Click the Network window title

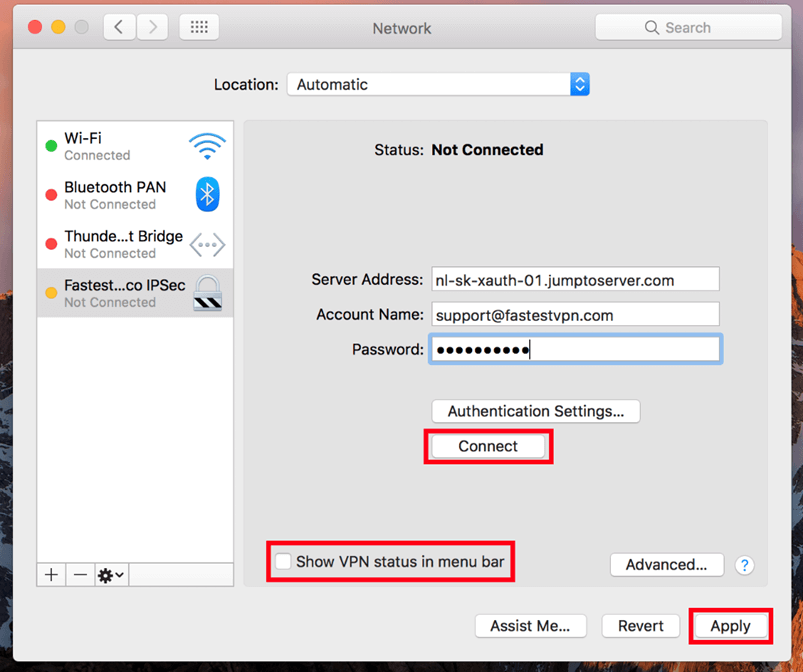[402, 28]
